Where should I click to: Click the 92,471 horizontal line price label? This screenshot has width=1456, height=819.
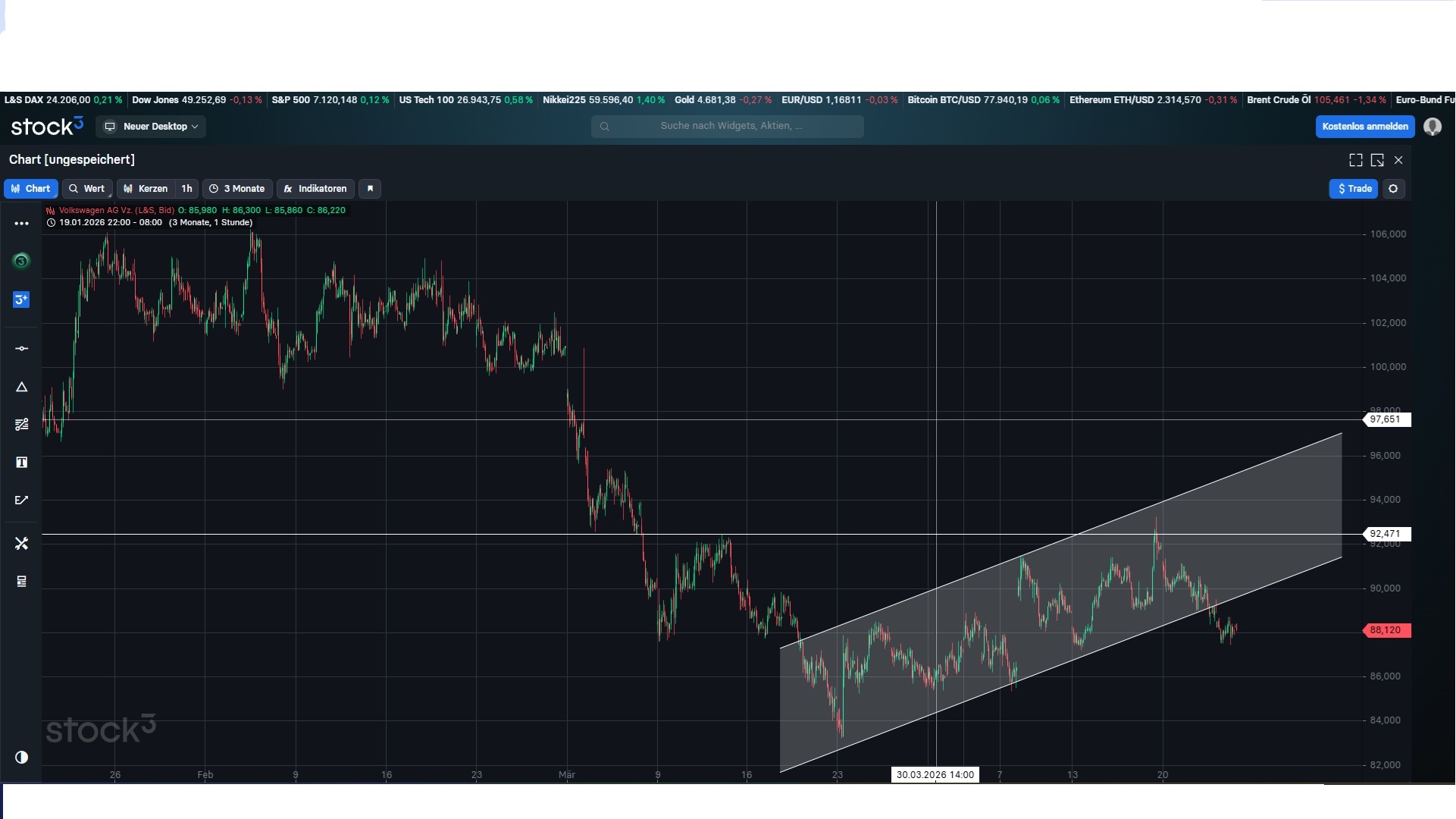1386,534
